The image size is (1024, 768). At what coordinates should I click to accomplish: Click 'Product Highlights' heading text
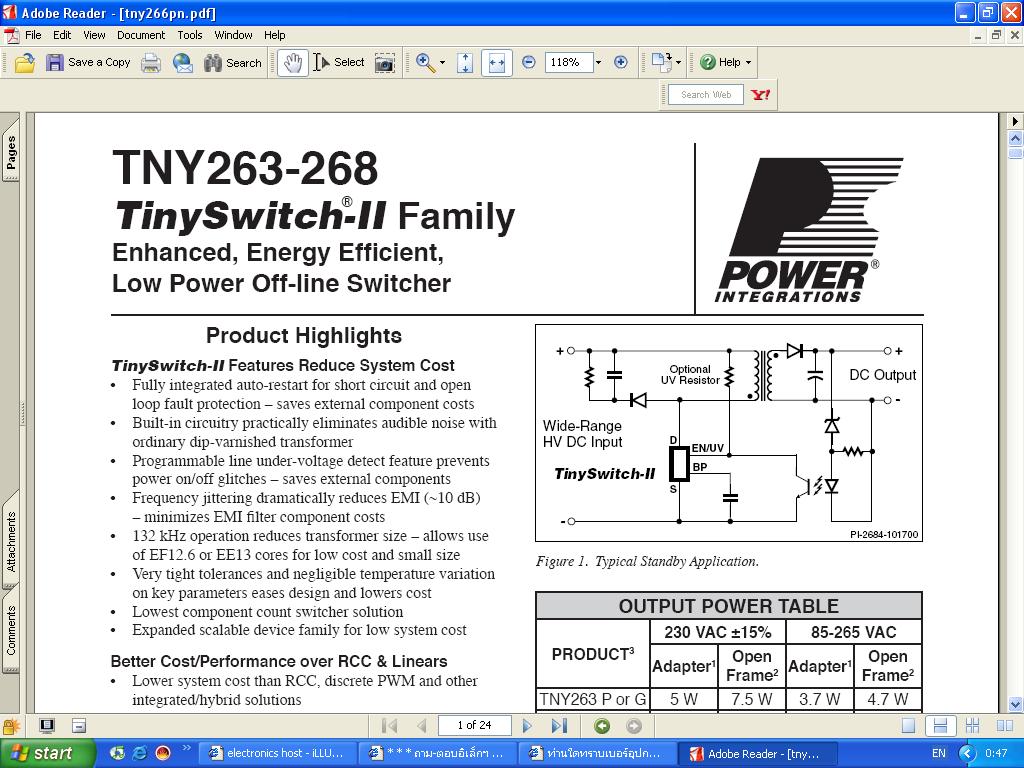click(x=304, y=336)
